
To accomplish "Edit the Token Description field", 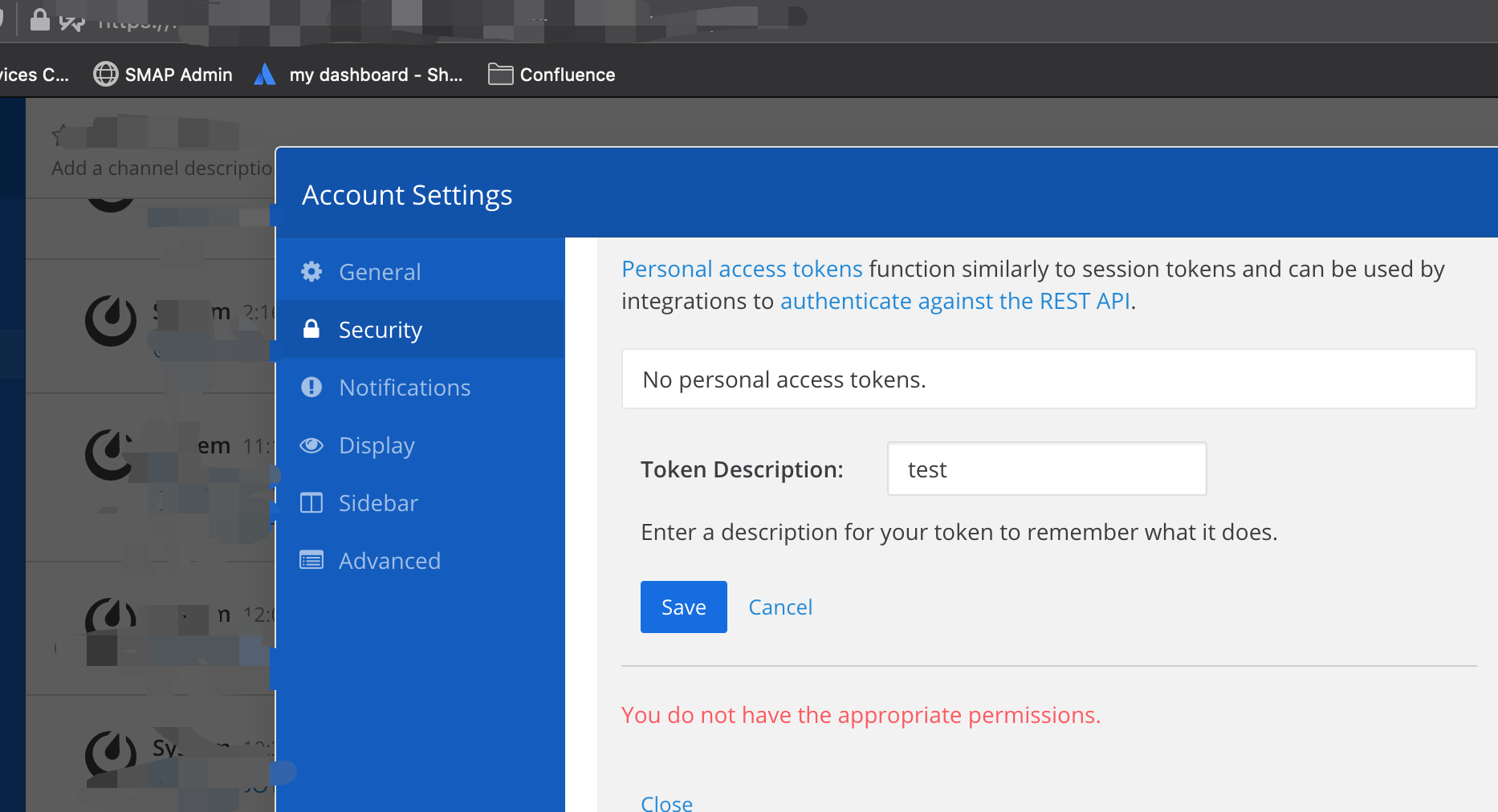I will (1045, 469).
